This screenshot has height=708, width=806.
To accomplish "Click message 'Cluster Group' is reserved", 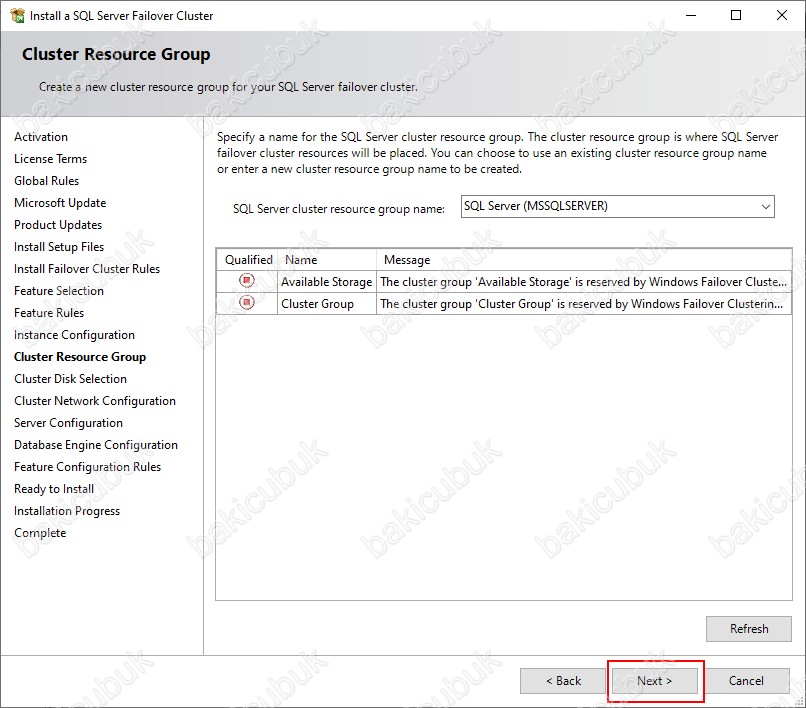I will [x=584, y=304].
